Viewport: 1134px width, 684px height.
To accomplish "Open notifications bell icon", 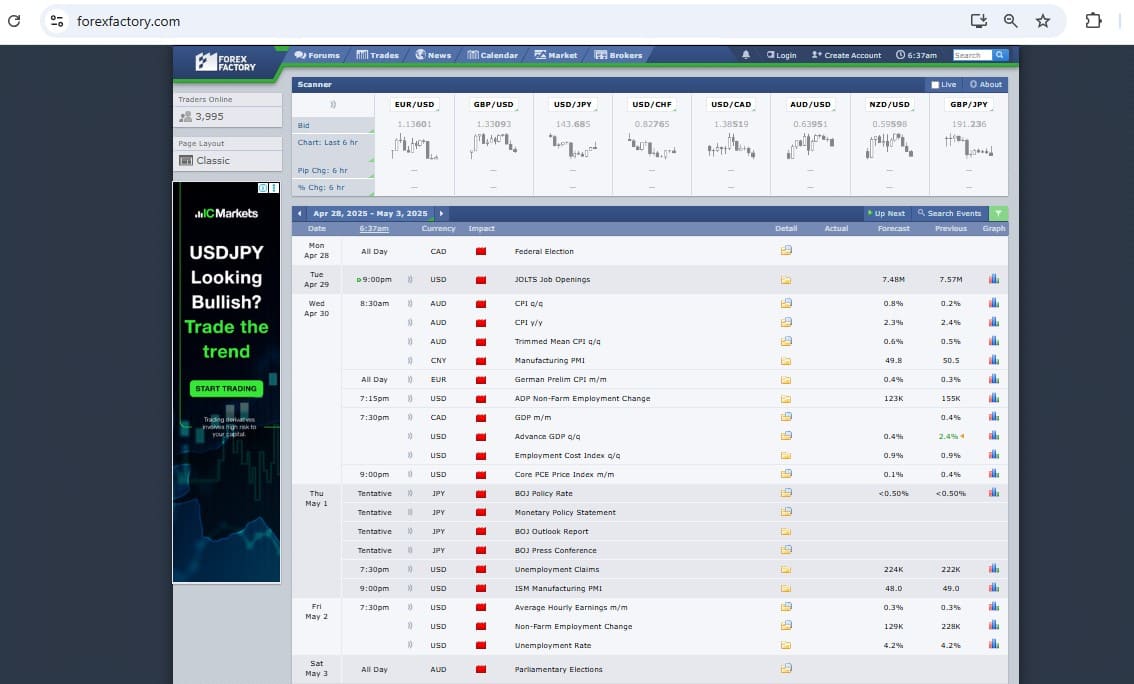I will click(x=746, y=55).
